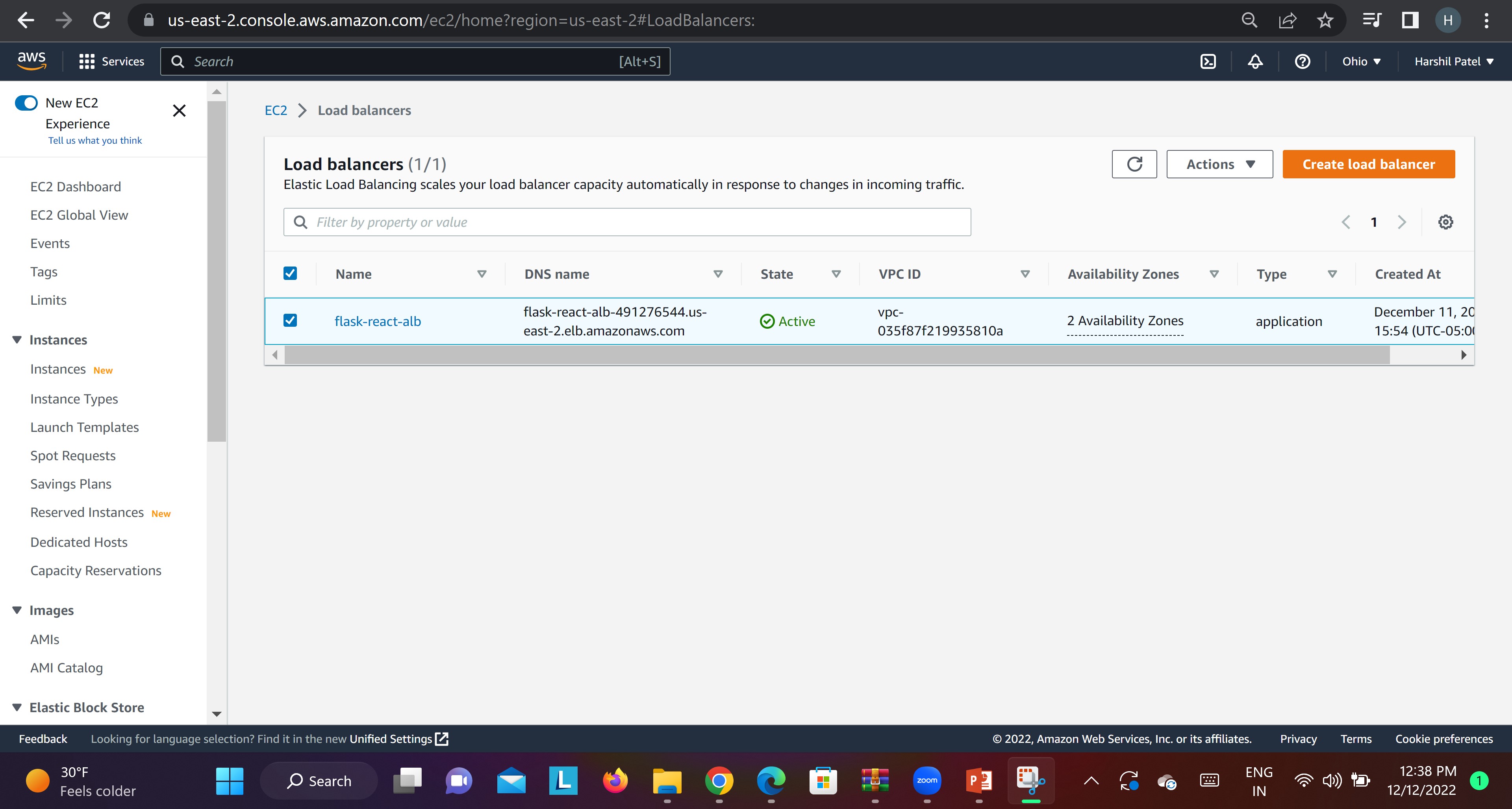This screenshot has width=1512, height=809.
Task: Close the New EC2 Experience banner
Action: [x=179, y=111]
